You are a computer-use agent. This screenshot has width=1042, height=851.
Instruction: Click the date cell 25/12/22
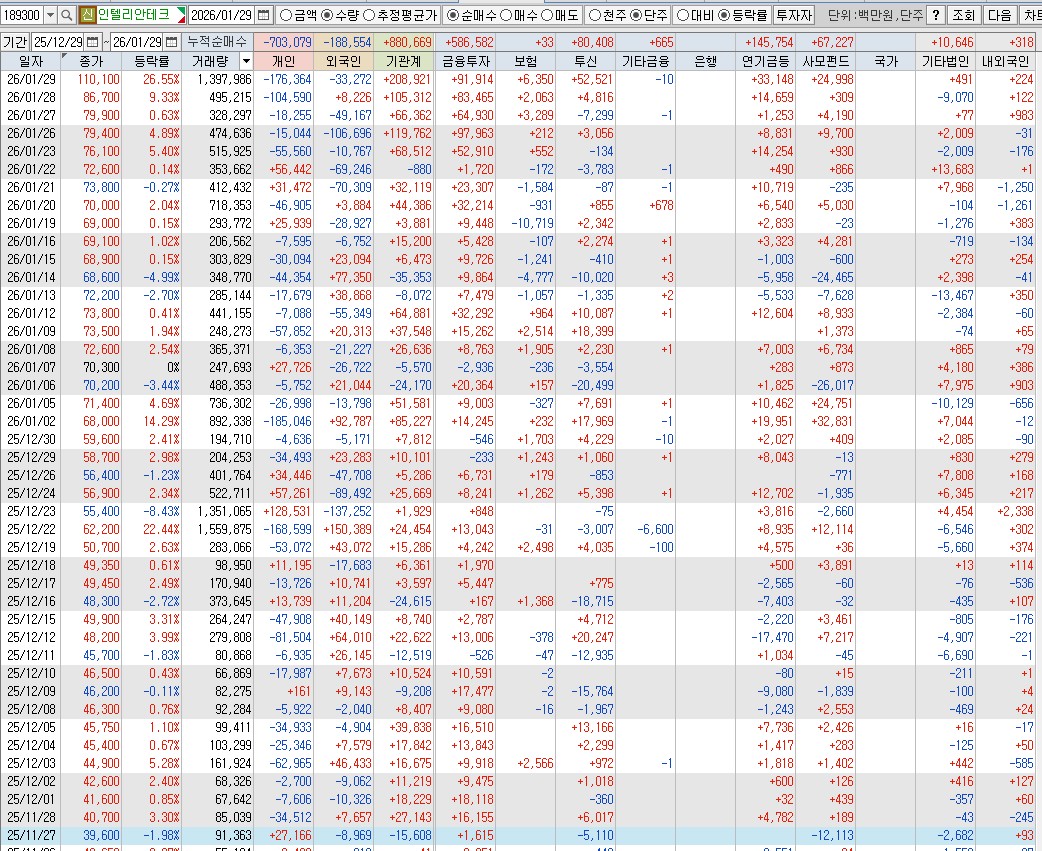[x=31, y=529]
